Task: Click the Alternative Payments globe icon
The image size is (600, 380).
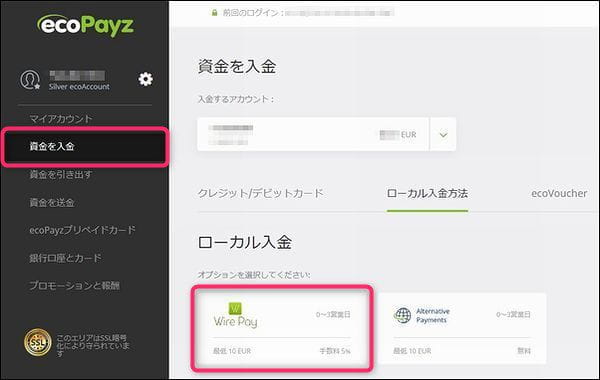Action: tap(402, 315)
